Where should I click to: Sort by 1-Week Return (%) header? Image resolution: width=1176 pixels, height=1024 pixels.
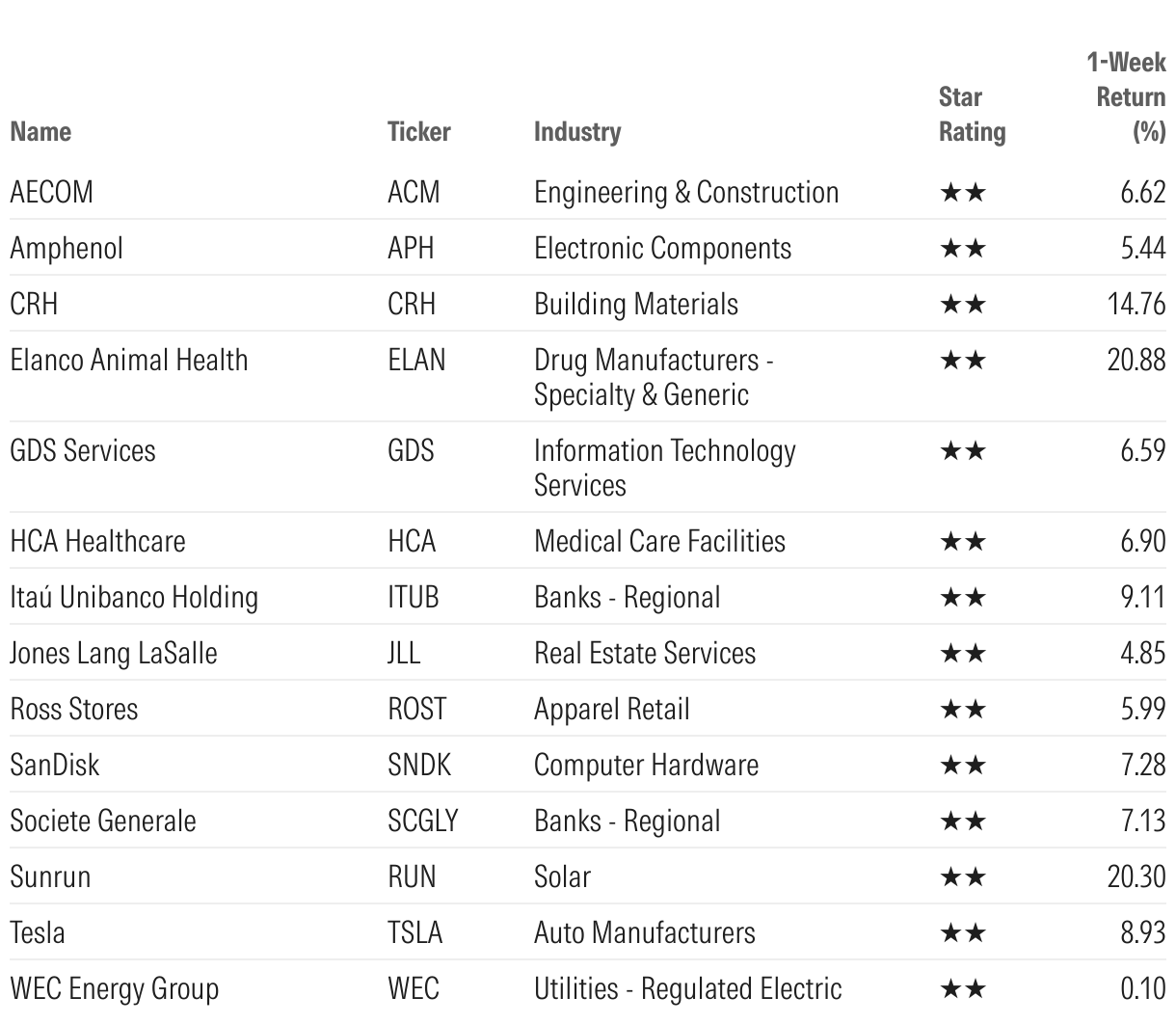click(x=1126, y=97)
